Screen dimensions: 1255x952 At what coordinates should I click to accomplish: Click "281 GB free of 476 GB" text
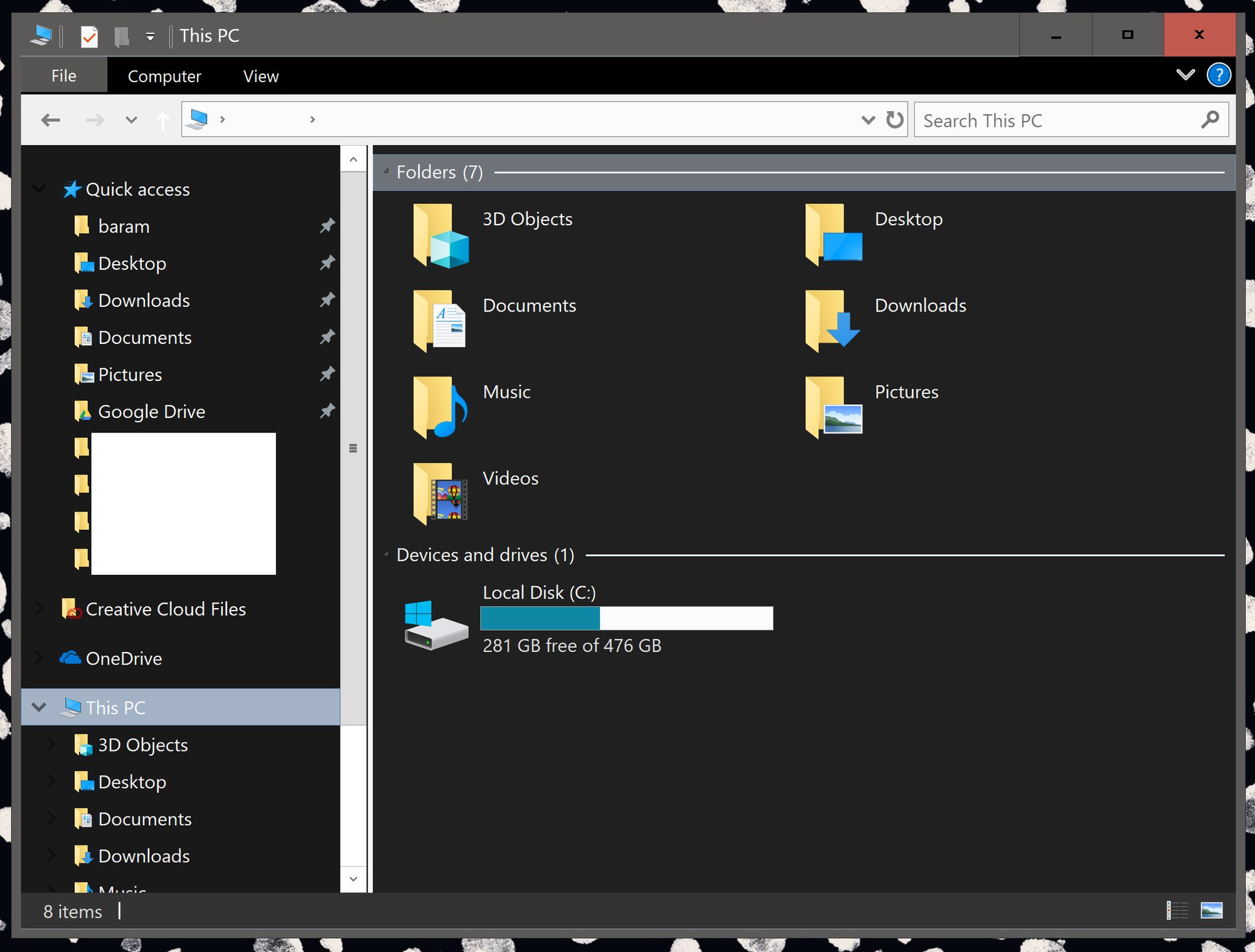pos(572,646)
